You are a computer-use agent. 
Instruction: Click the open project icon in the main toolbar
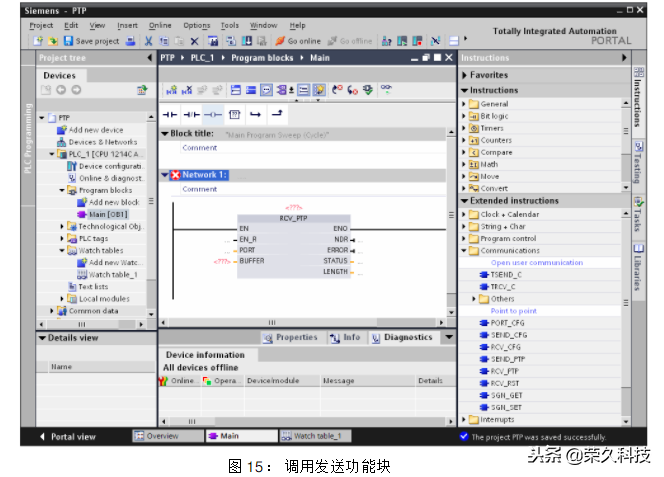click(x=53, y=41)
